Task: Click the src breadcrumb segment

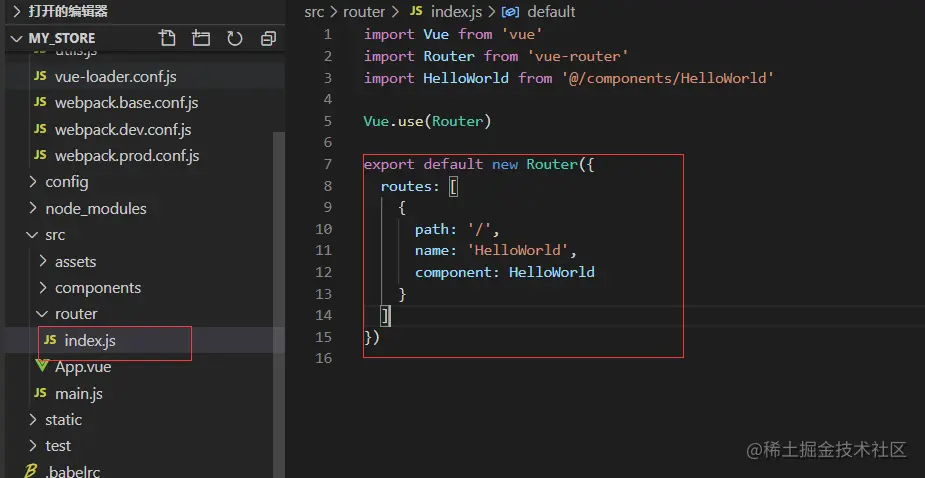Action: point(314,12)
